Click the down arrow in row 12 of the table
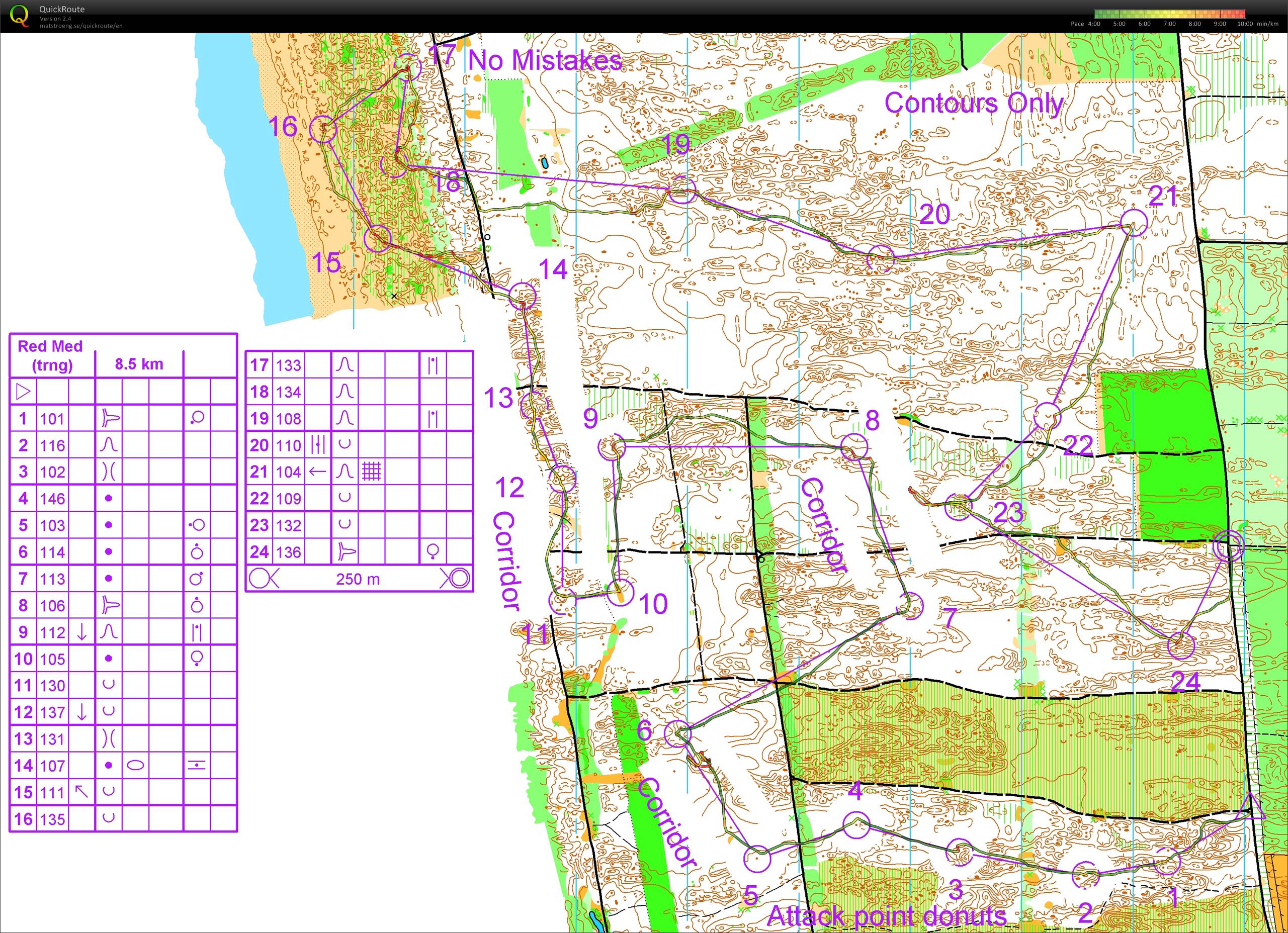This screenshot has width=1288, height=933. click(82, 712)
